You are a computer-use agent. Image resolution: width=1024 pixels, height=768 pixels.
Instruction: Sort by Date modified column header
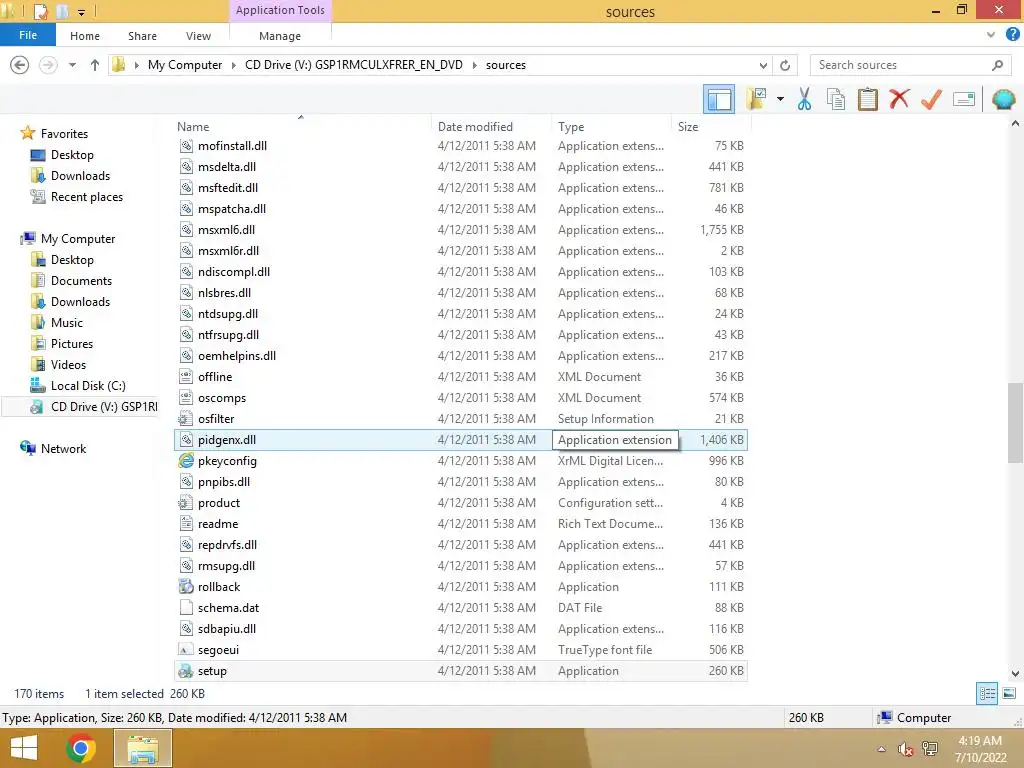pyautogui.click(x=475, y=127)
